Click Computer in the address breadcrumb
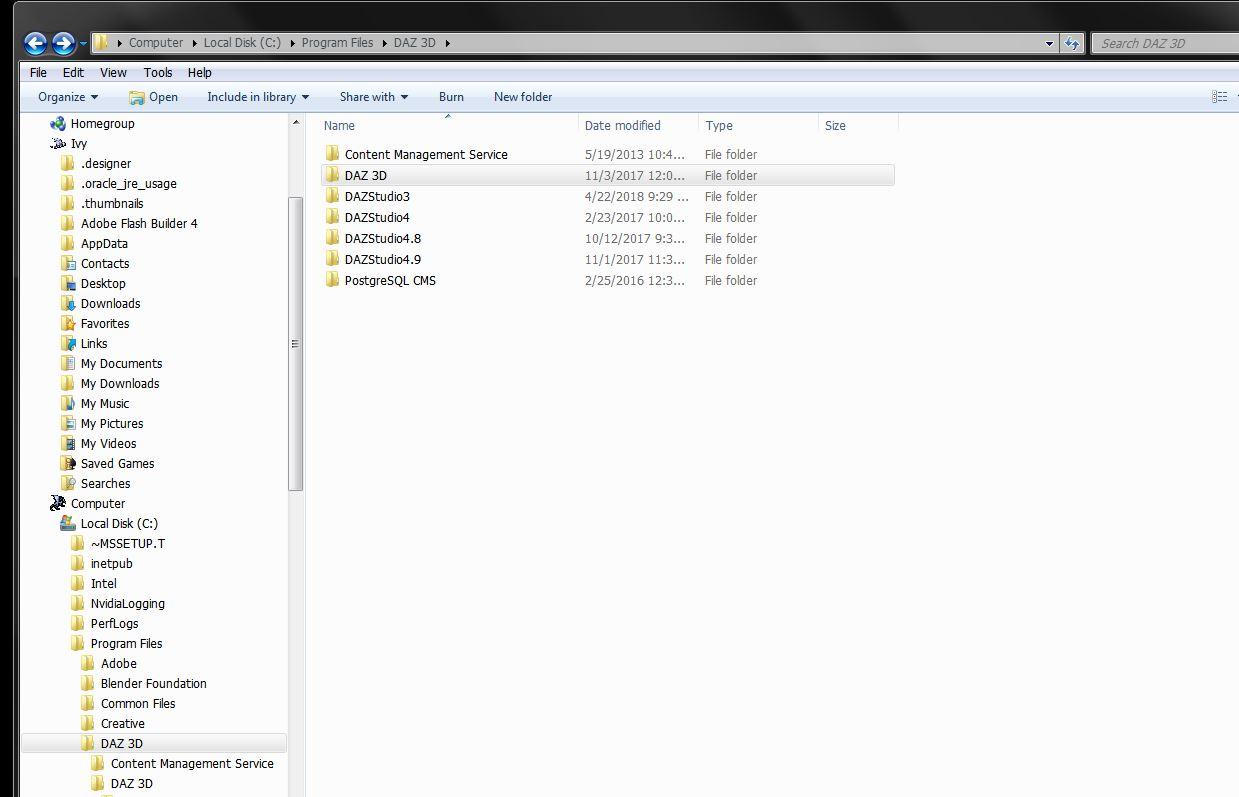Viewport: 1239px width, 797px height. 156,43
